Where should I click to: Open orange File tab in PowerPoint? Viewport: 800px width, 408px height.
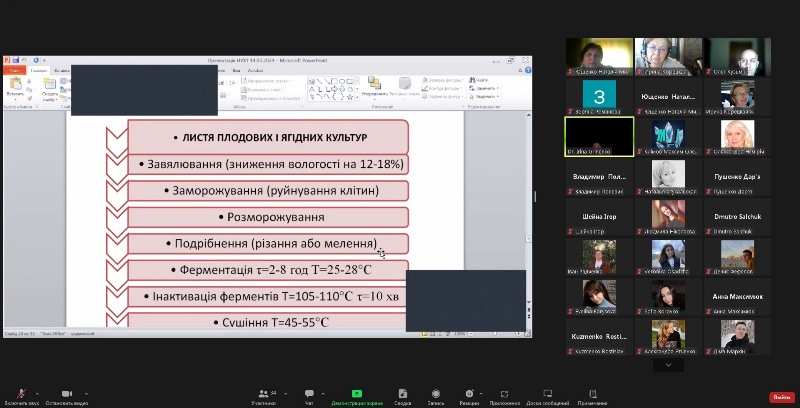tap(14, 70)
